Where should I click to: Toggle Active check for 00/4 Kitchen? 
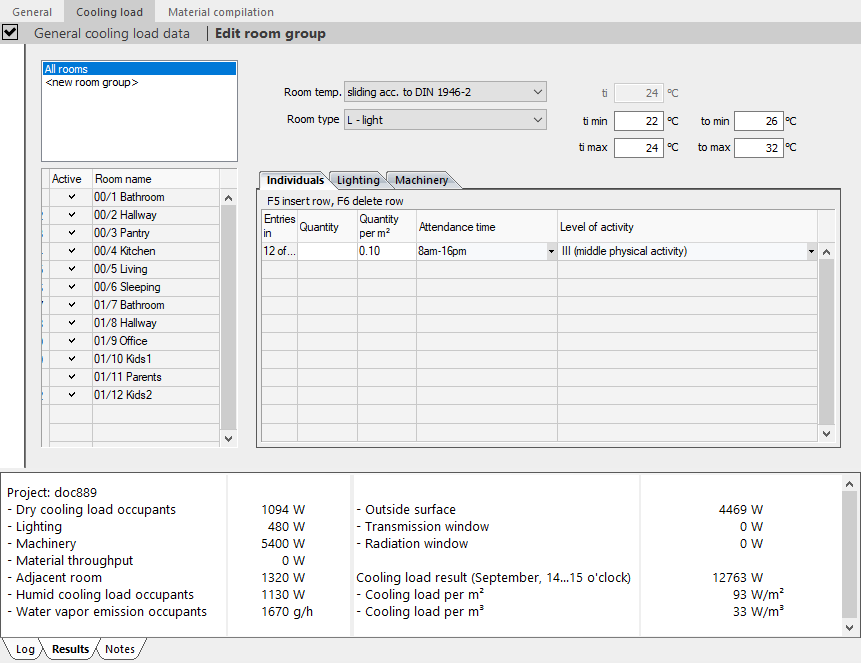click(71, 251)
